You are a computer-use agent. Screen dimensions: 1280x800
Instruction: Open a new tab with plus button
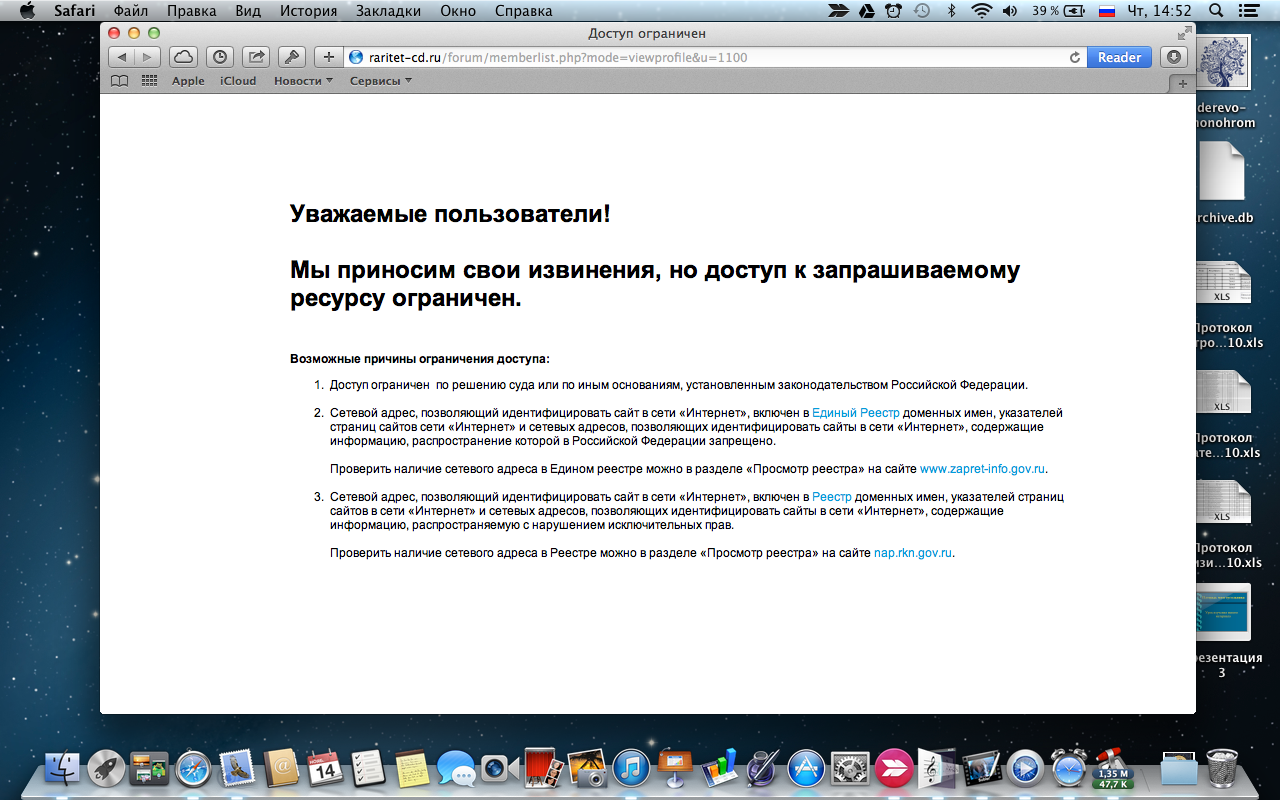[x=1183, y=84]
